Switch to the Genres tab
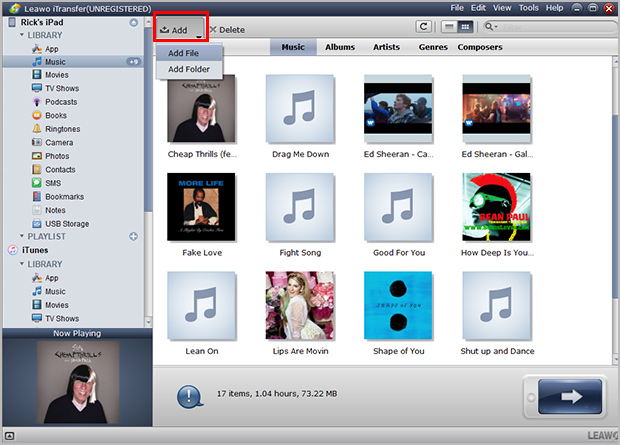The height and width of the screenshot is (445, 620). click(433, 47)
